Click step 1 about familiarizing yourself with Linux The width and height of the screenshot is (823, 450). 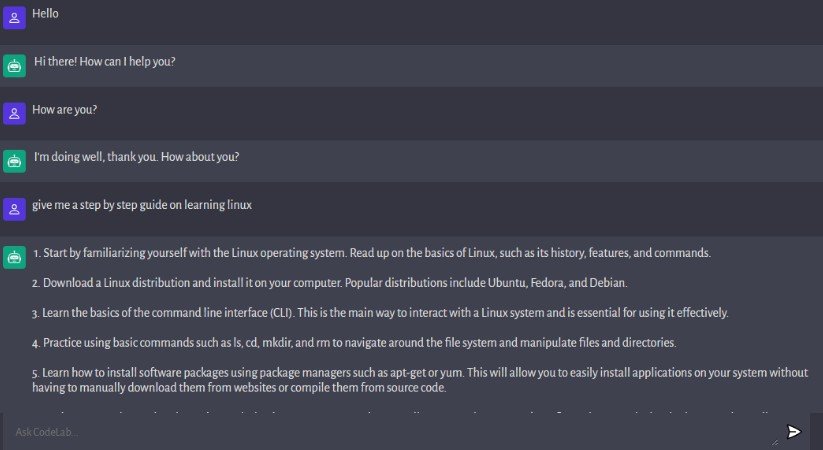pyautogui.click(x=371, y=253)
